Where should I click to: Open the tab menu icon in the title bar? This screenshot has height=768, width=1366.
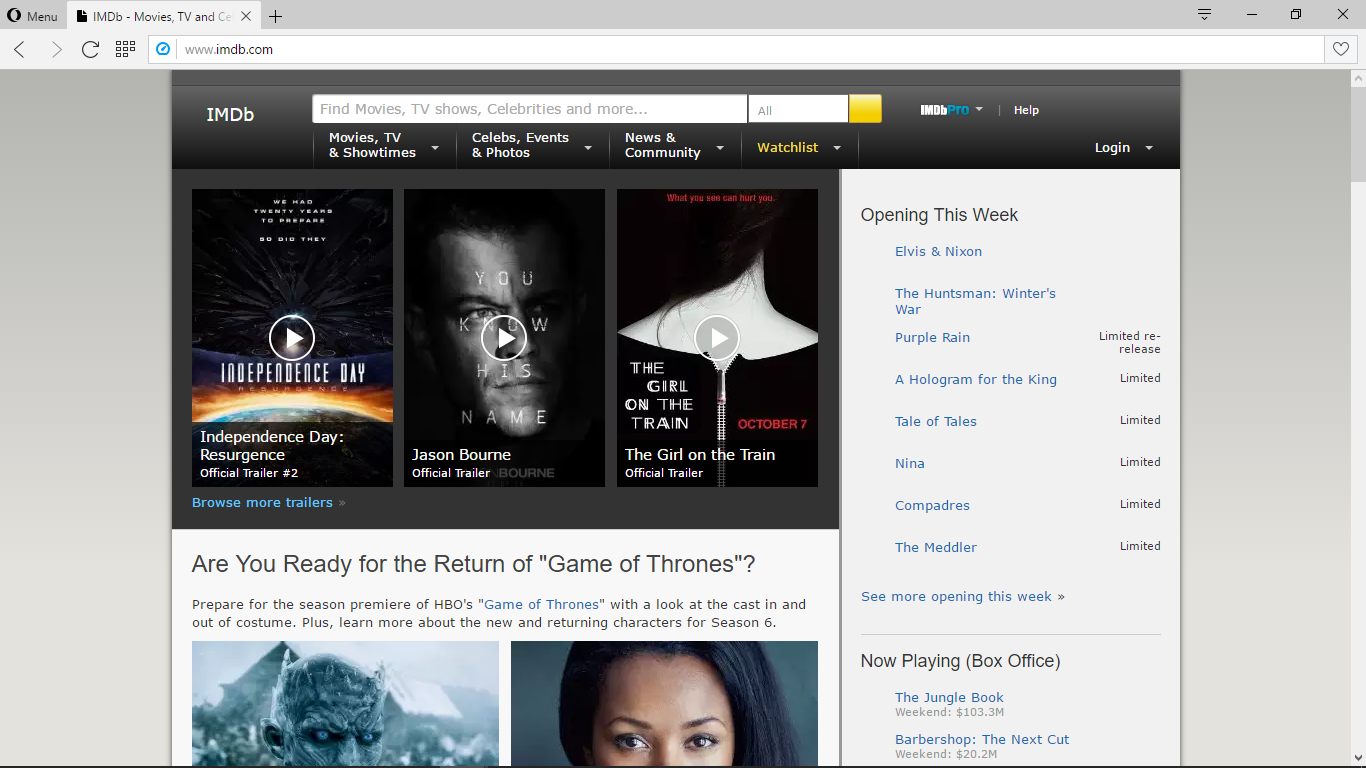pos(1204,14)
